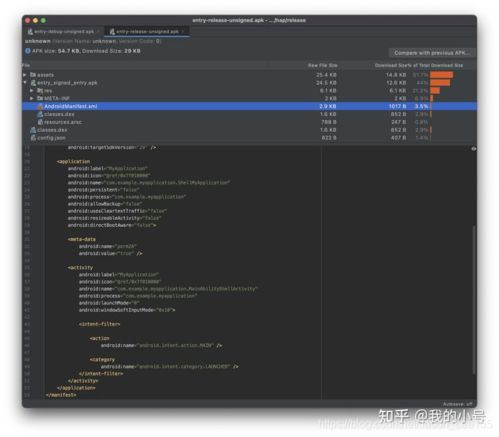The width and height of the screenshot is (499, 437).
Task: Collapse the entry_signed_entry.apk tree node
Action: (x=25, y=83)
